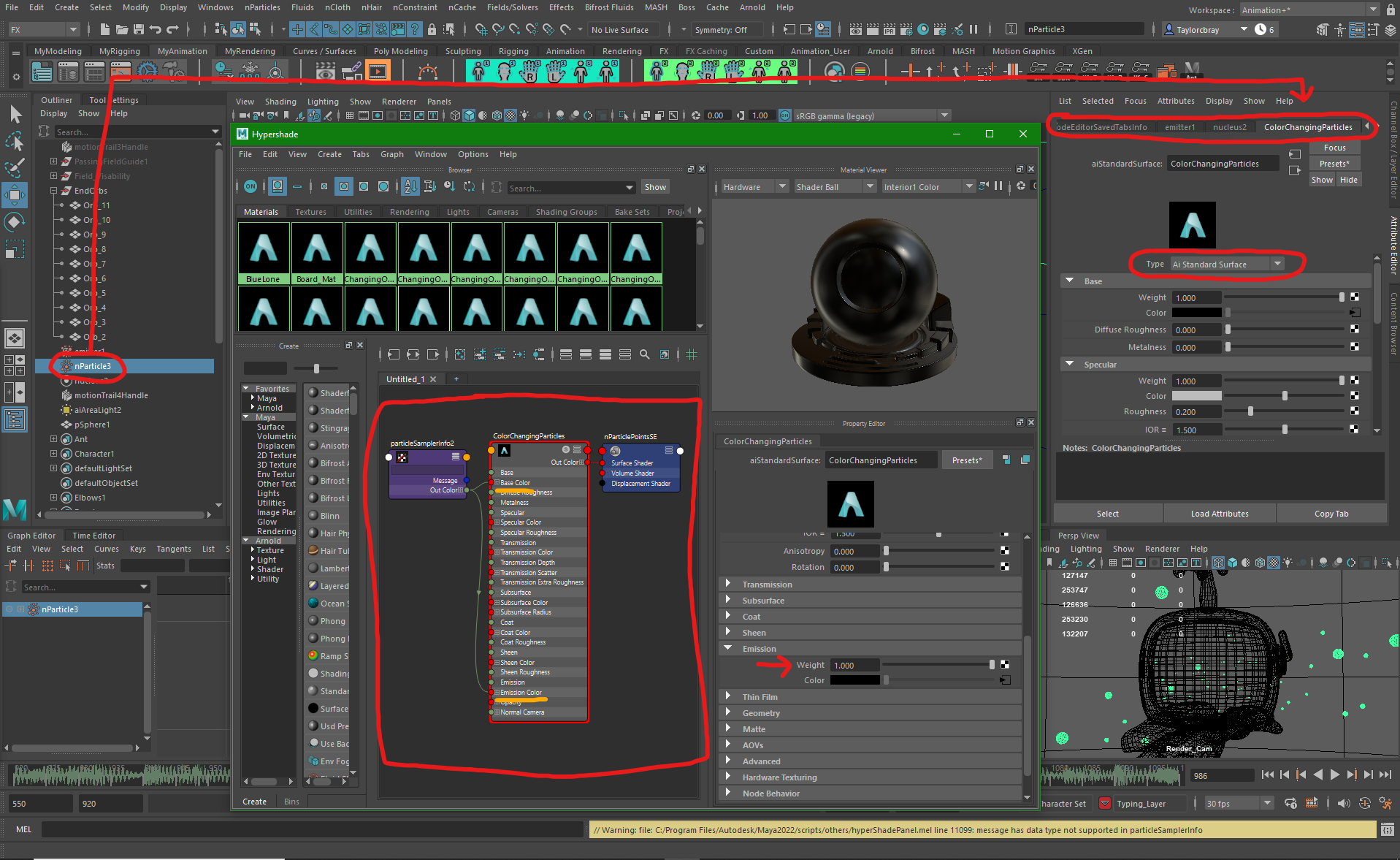The image size is (1400, 860).
Task: Open the Graph menu in Hypershade
Action: pos(392,154)
